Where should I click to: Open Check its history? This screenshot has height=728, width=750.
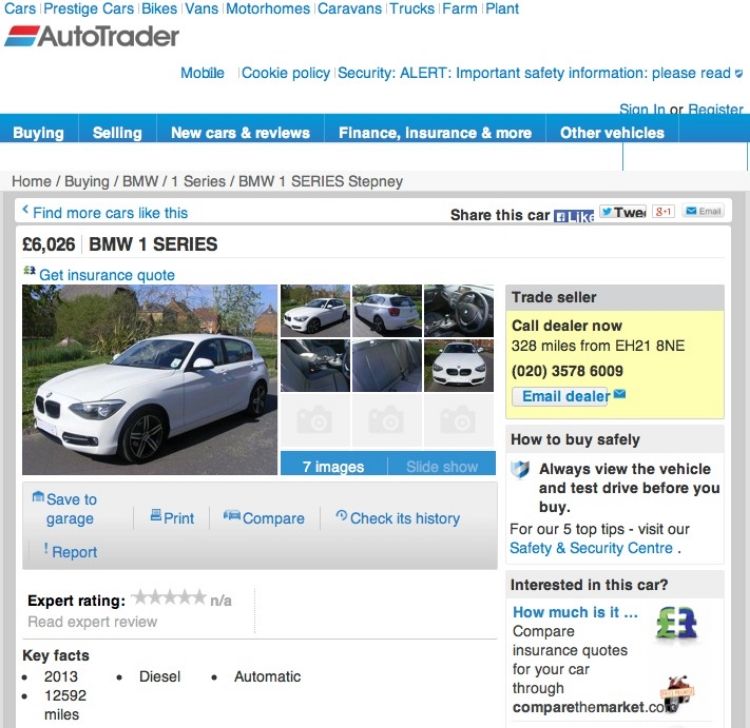tap(398, 518)
